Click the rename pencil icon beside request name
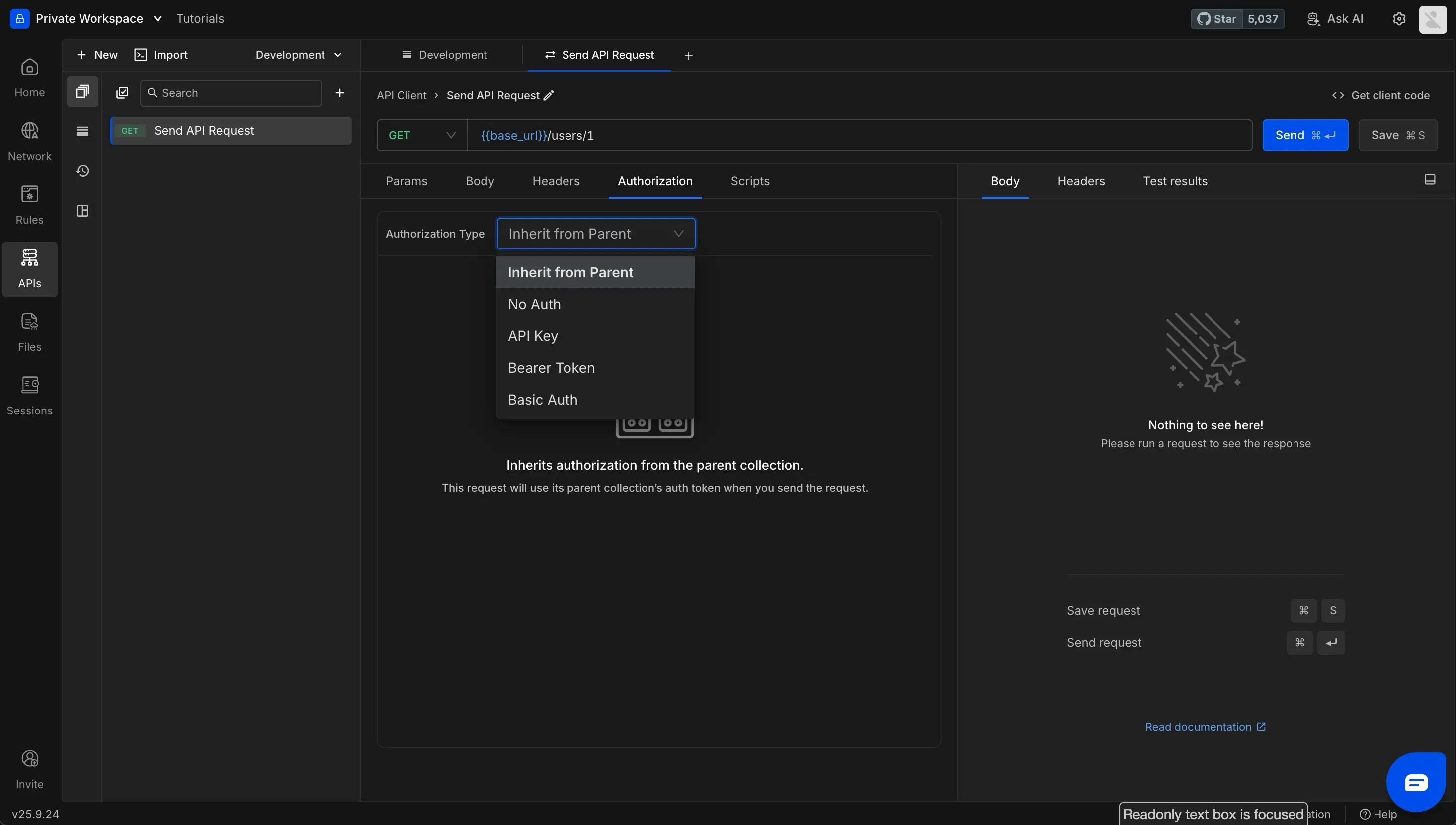 click(549, 96)
